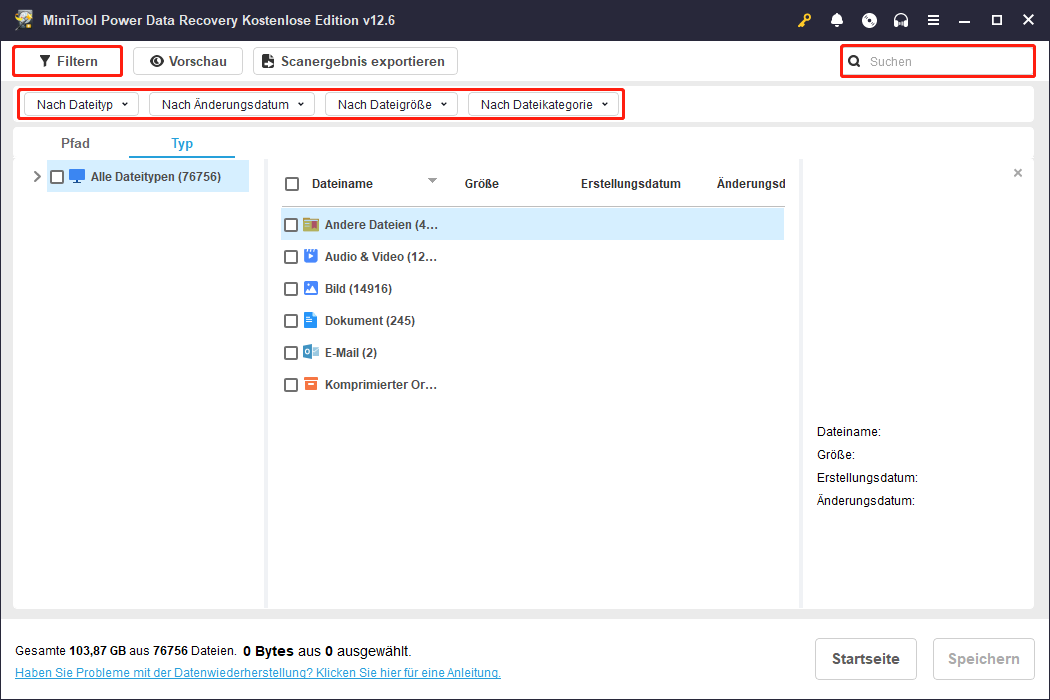Open the Nach Dateikategorie dropdown
The height and width of the screenshot is (700, 1050).
tap(543, 104)
